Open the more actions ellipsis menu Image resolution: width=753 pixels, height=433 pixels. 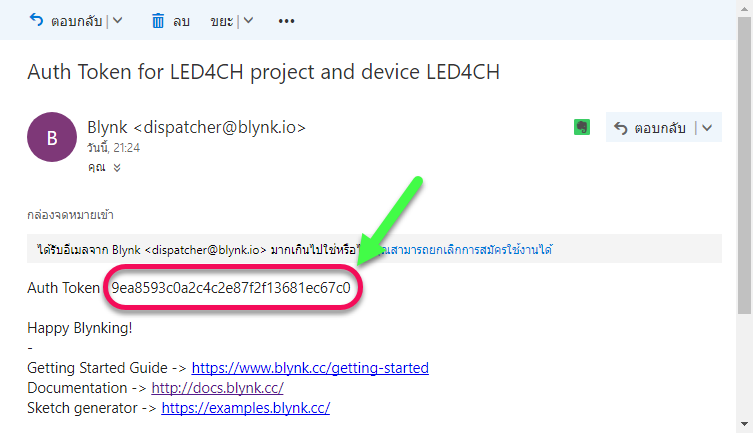click(286, 21)
